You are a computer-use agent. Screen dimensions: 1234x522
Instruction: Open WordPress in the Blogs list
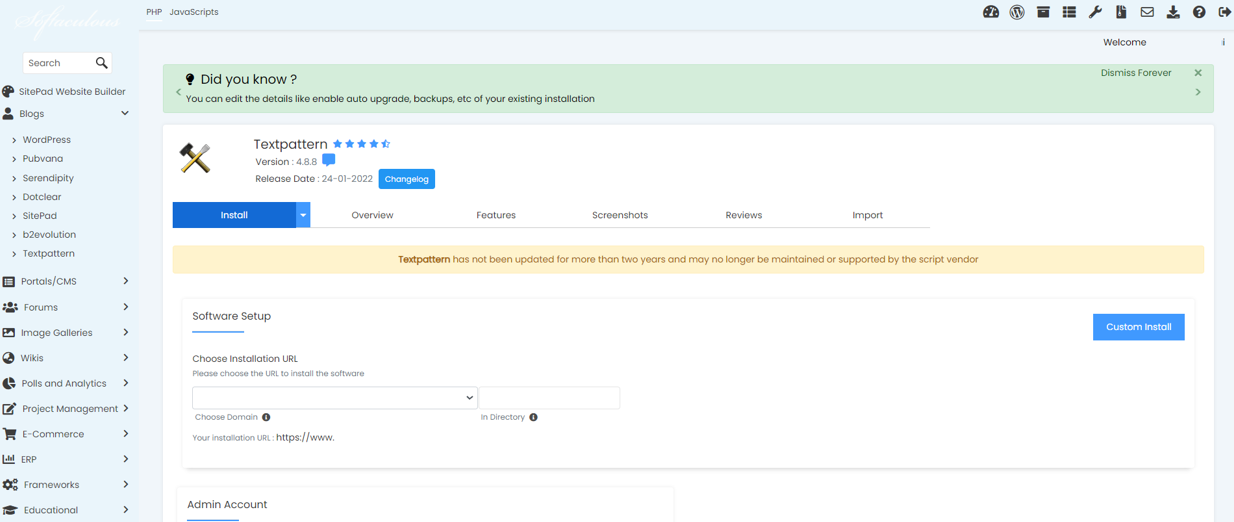click(47, 140)
